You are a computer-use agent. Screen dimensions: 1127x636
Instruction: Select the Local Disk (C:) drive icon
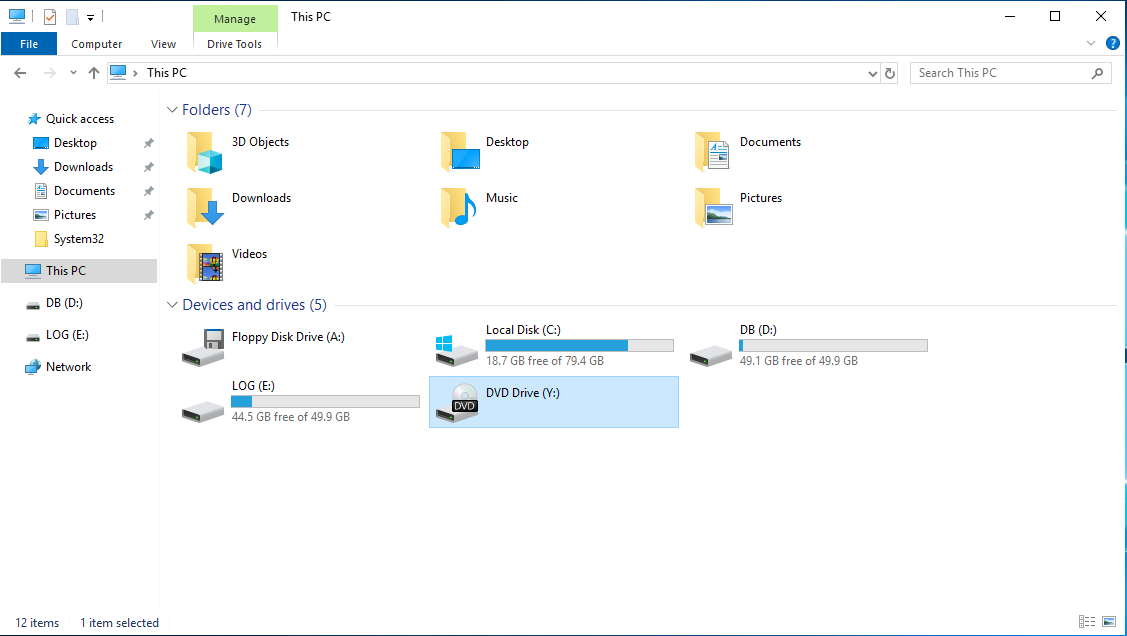[x=456, y=351]
